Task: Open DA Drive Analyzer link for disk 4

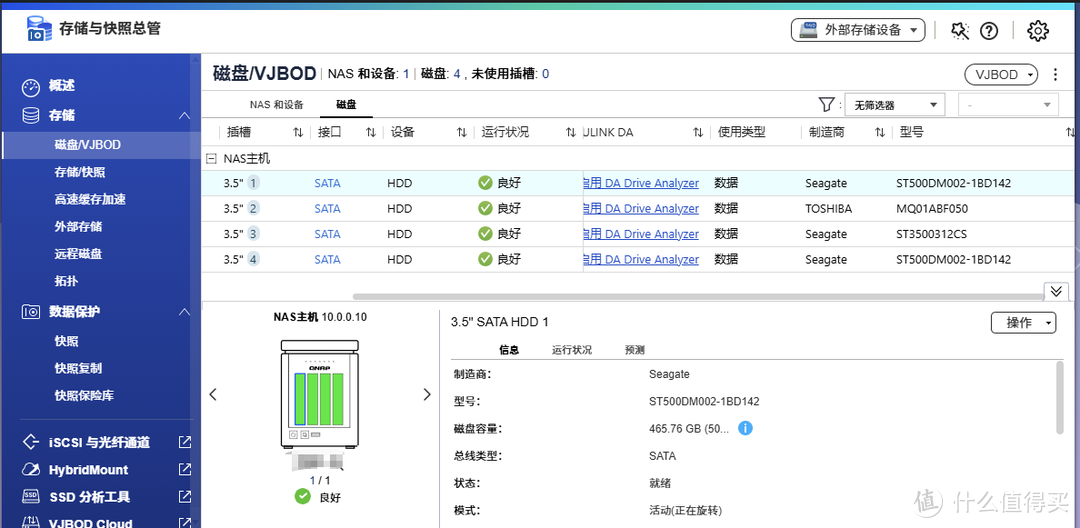Action: [641, 260]
